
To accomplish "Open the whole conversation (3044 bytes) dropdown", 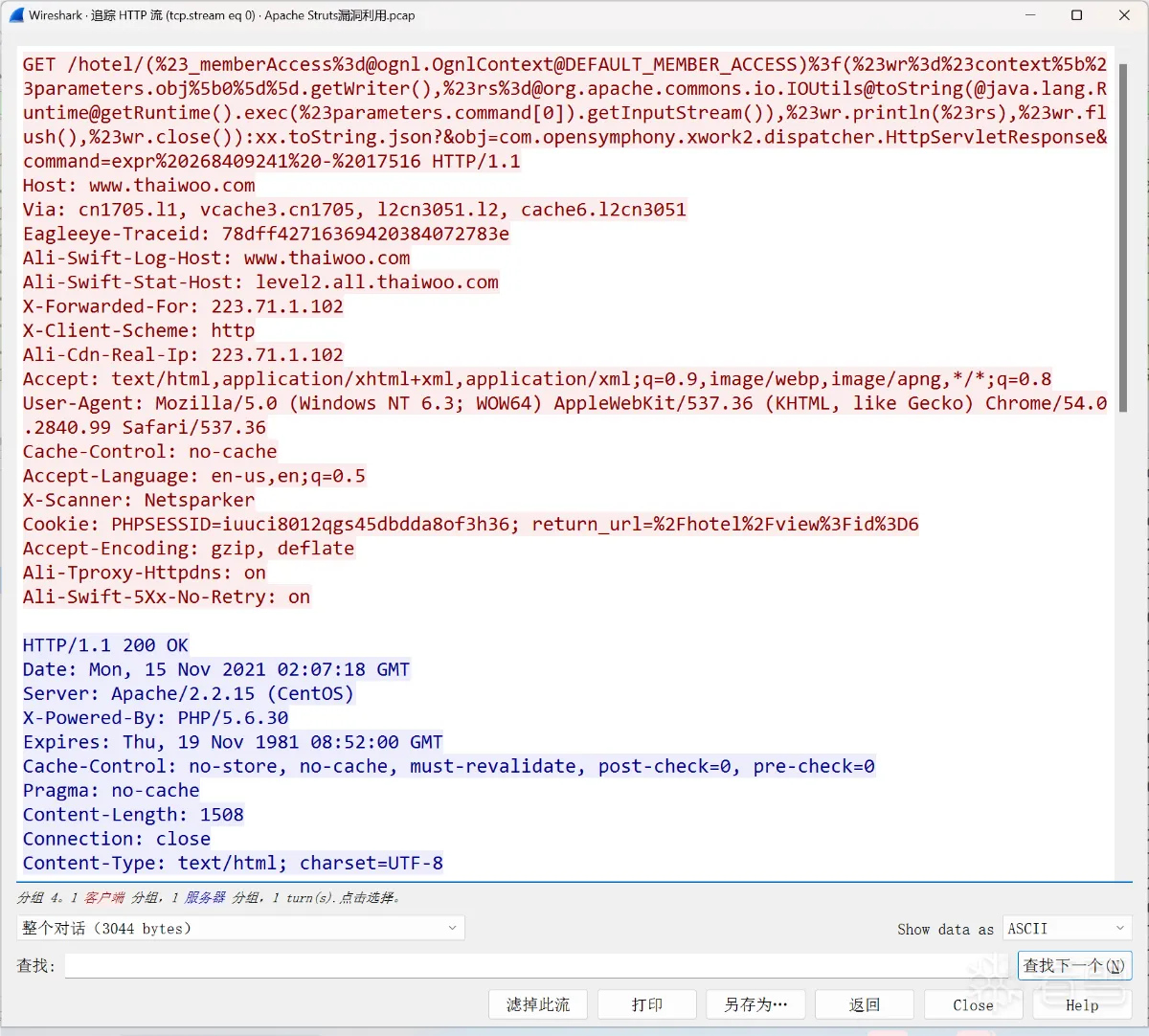I will pos(240,928).
